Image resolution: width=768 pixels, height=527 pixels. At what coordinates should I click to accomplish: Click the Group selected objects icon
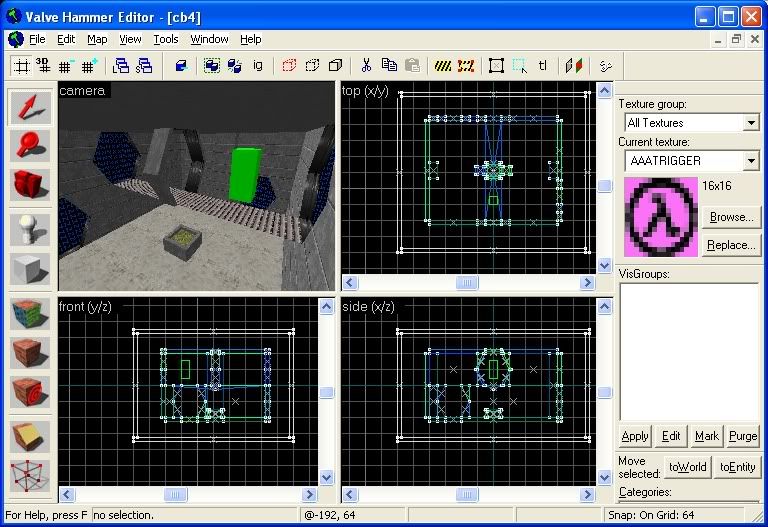[212, 66]
